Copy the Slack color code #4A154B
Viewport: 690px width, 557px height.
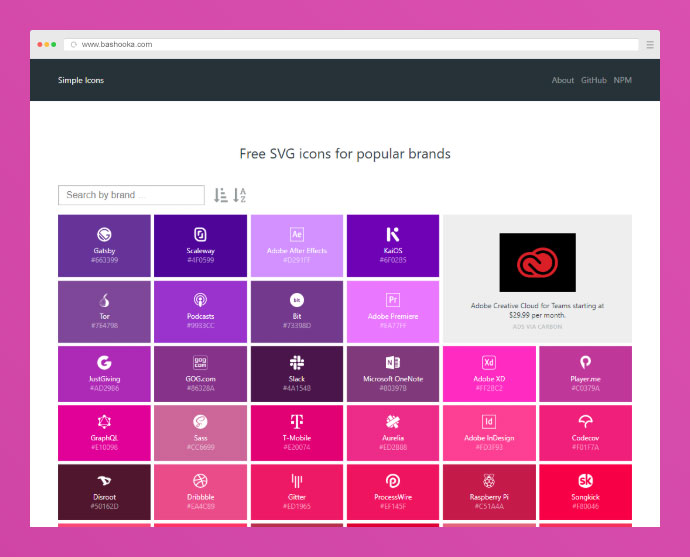pyautogui.click(x=297, y=388)
